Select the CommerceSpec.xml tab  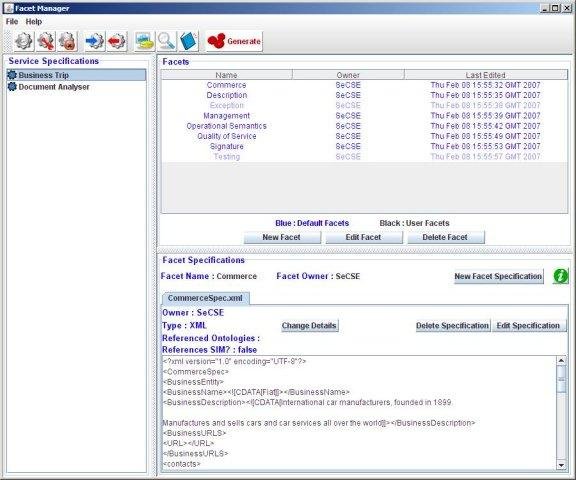click(x=205, y=298)
